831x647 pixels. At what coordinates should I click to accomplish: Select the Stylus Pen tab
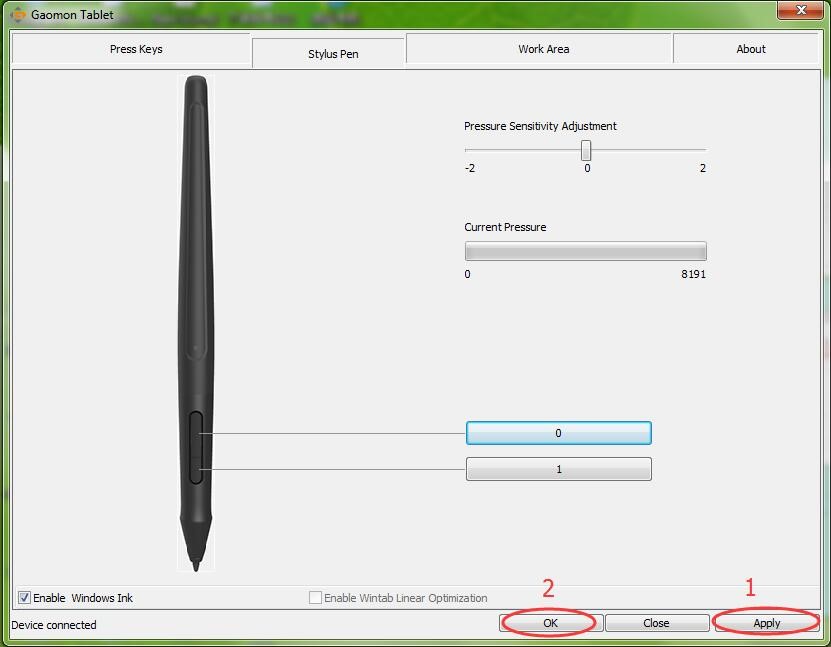329,54
